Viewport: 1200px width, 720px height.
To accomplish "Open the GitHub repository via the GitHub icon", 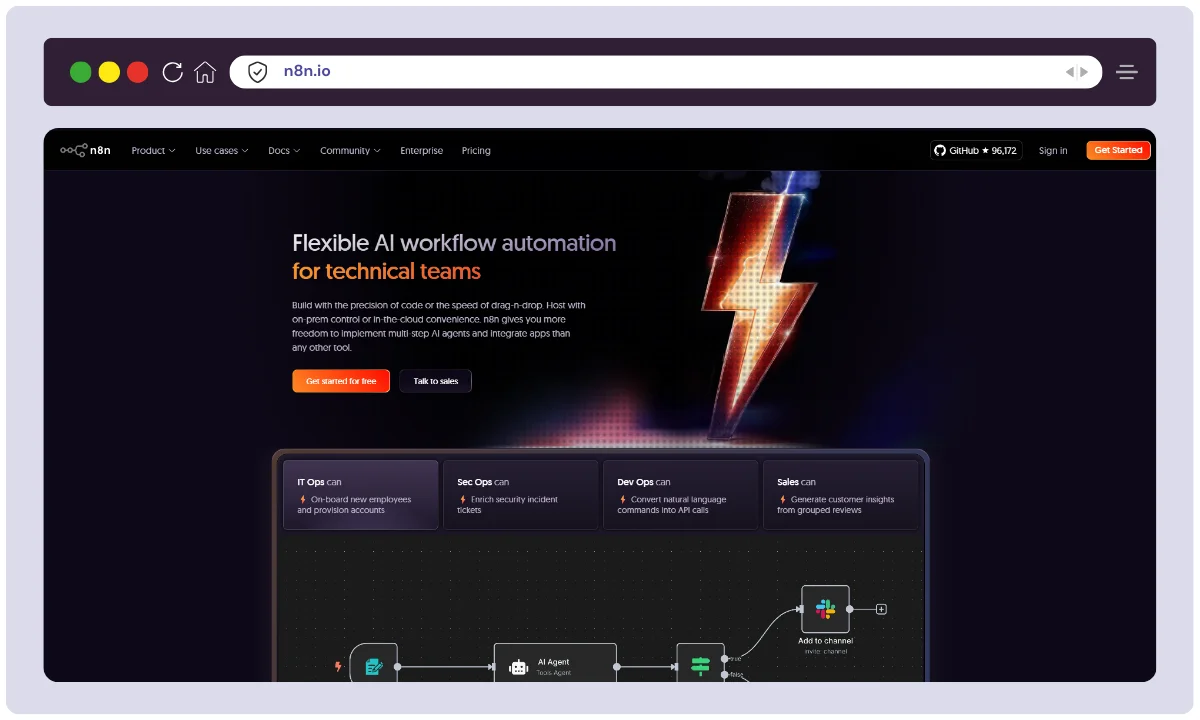I will [x=940, y=150].
